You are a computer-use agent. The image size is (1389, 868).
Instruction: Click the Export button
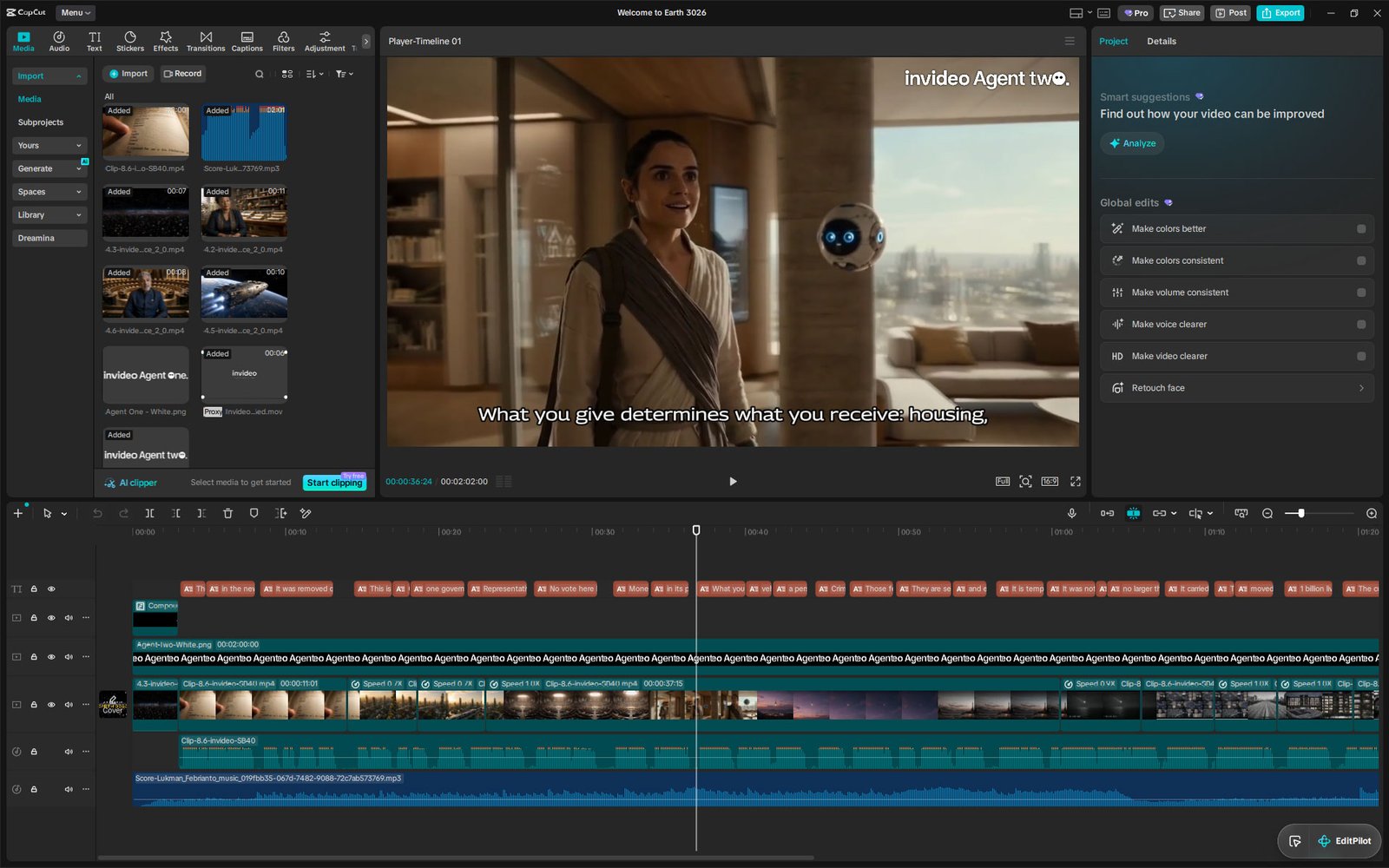[1280, 13]
